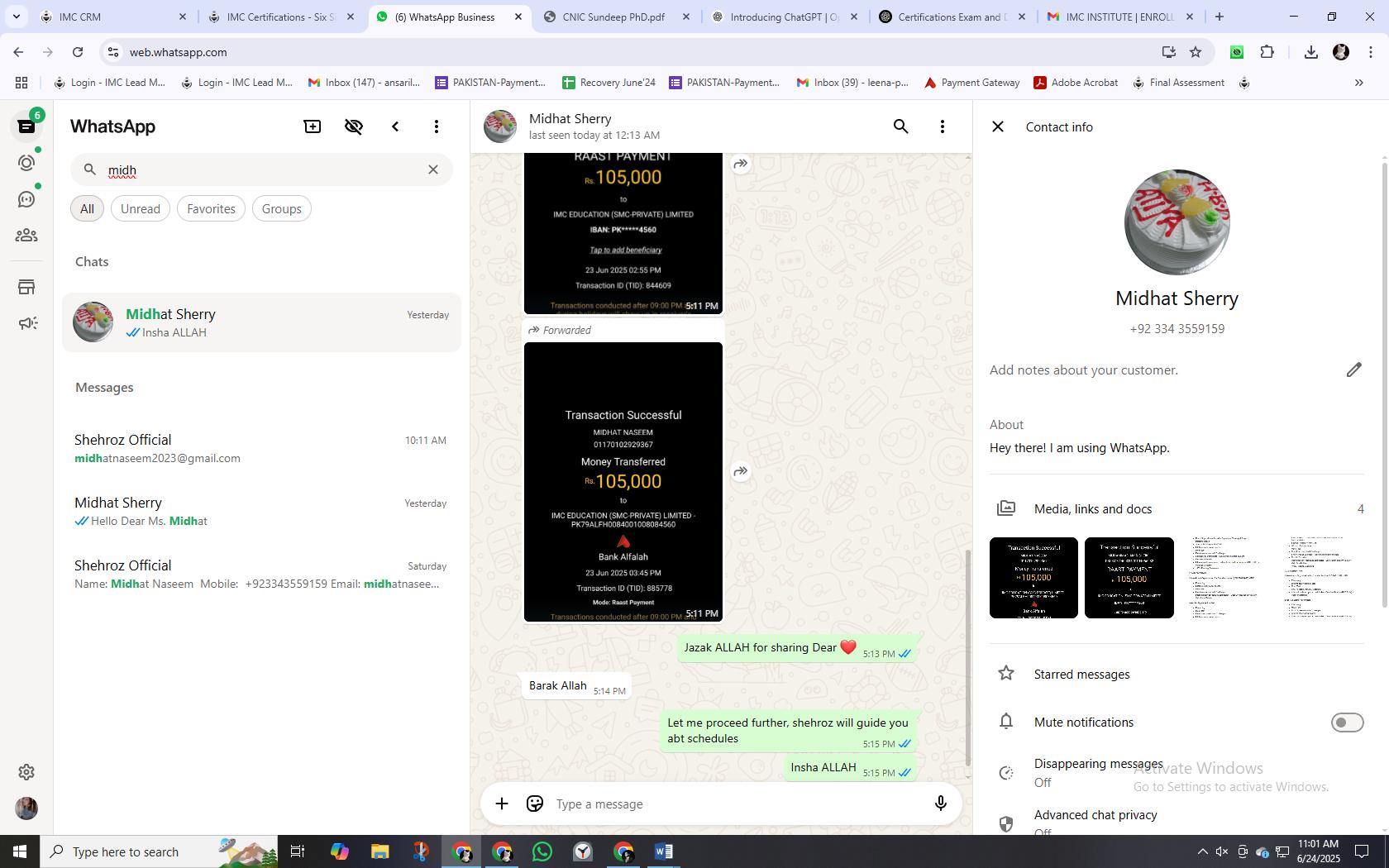Forward the RAAST PAYMENT receipt image
The height and width of the screenshot is (868, 1389).
tap(741, 164)
